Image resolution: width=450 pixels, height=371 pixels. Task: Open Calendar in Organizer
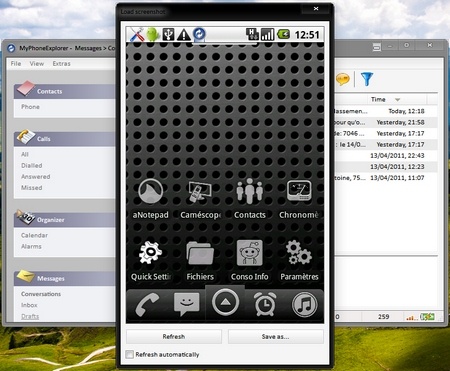(x=34, y=235)
